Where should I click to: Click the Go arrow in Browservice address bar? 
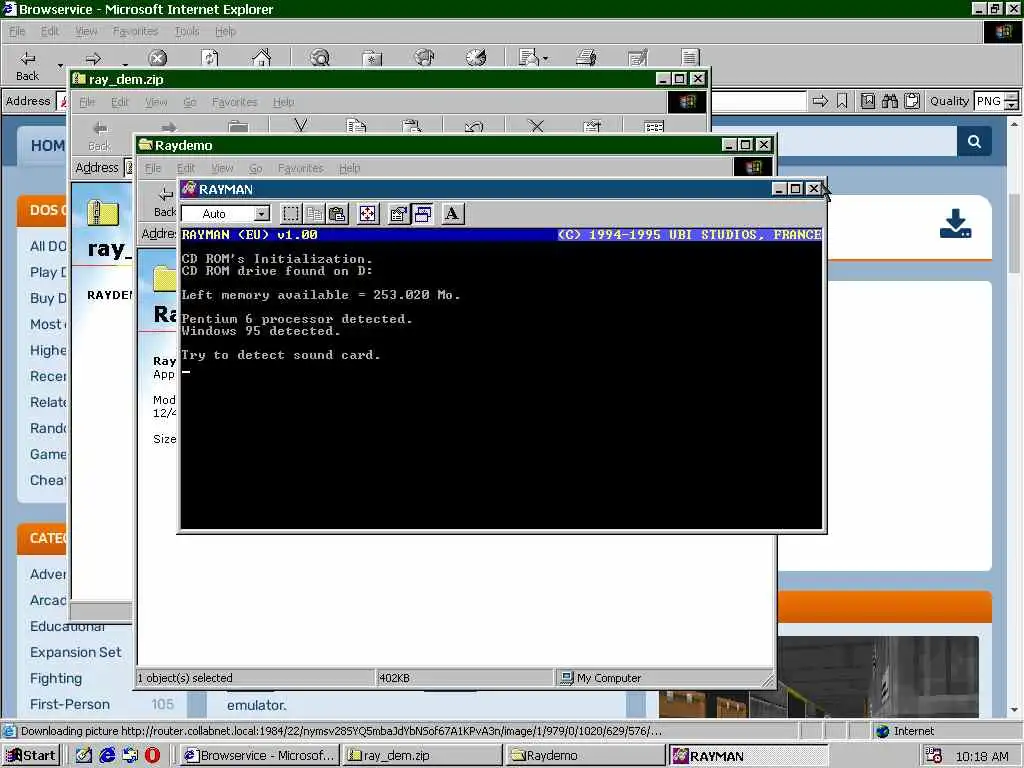point(820,101)
